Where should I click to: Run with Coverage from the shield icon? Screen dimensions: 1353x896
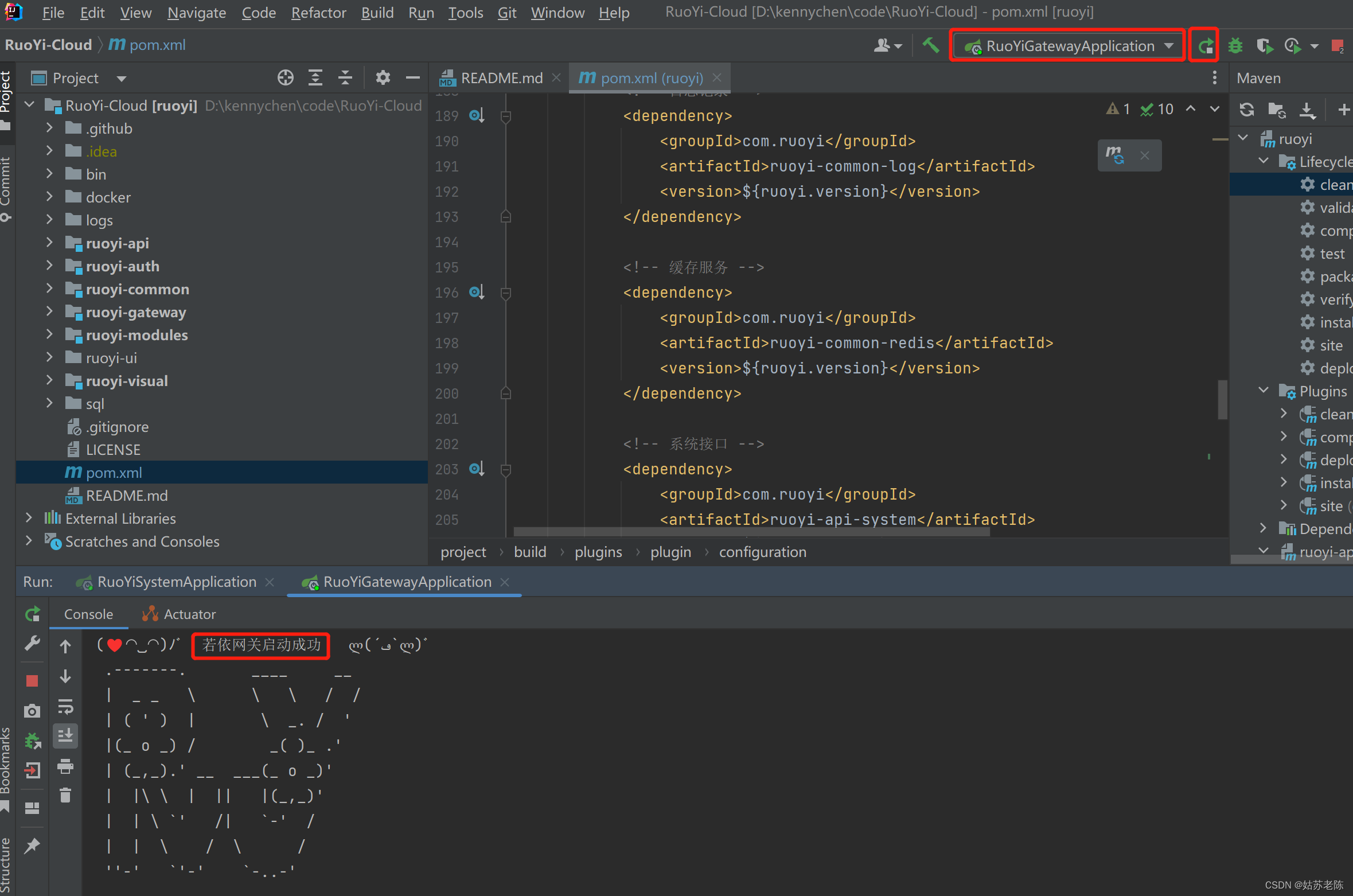coord(1264,45)
